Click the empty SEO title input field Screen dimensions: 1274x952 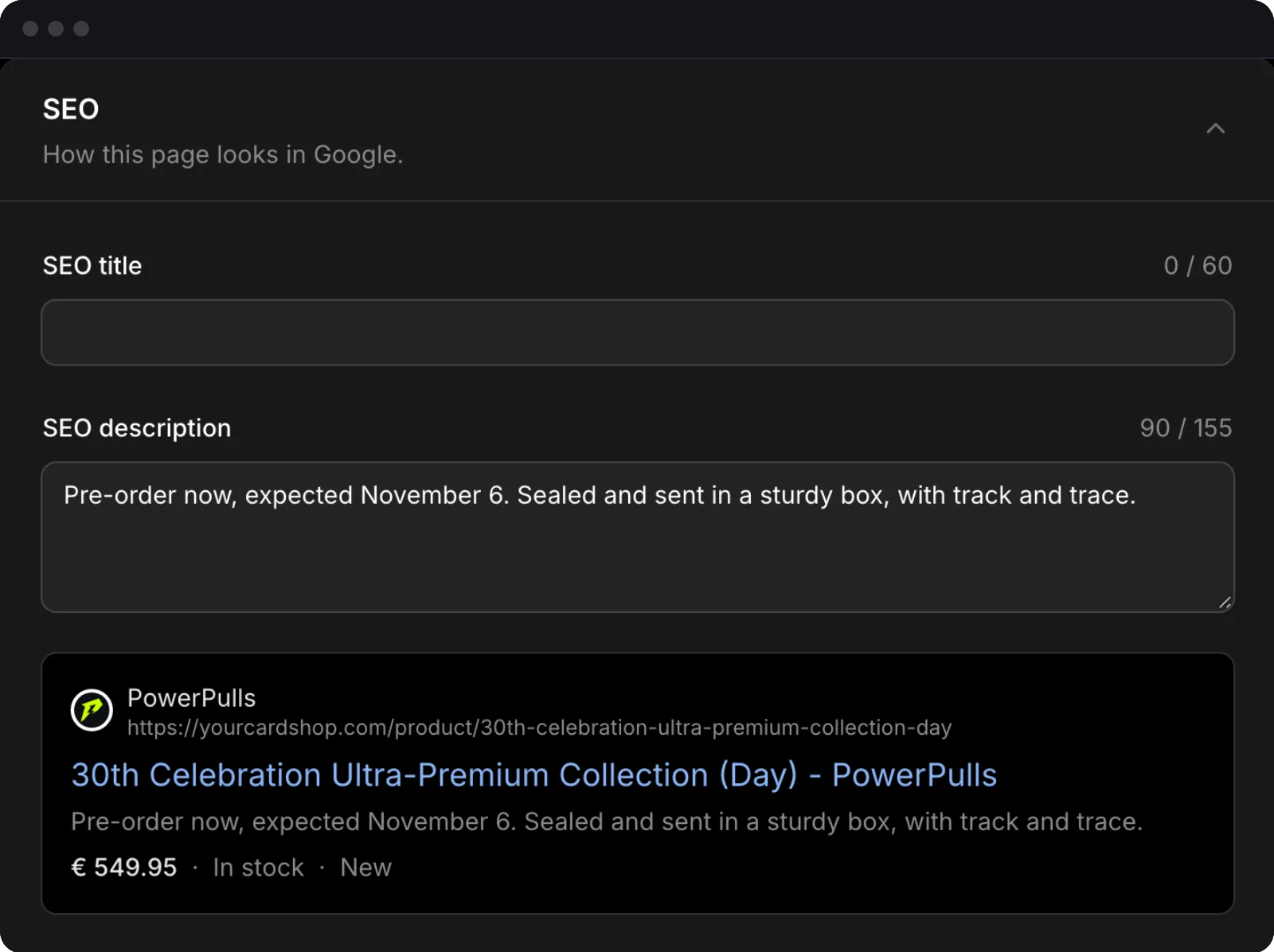click(638, 333)
